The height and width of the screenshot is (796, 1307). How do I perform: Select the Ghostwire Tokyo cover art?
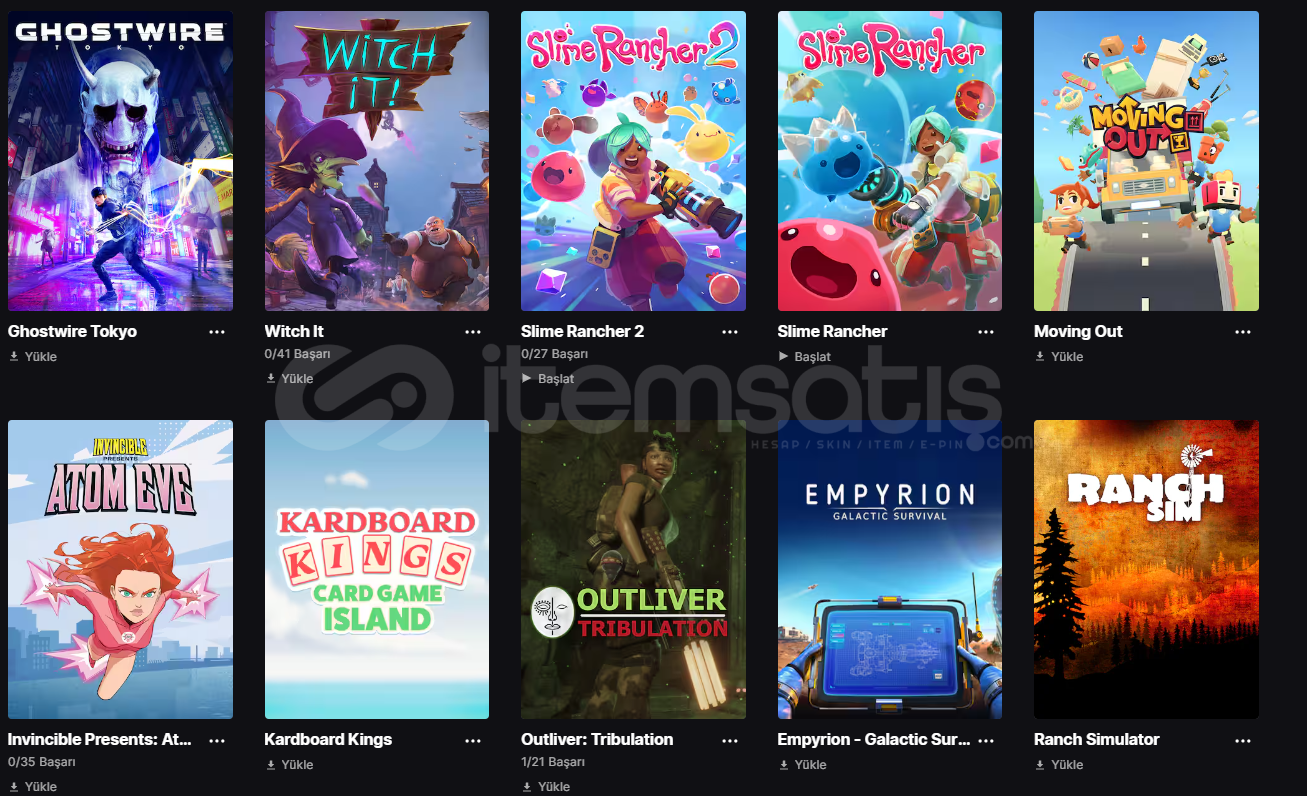tap(120, 161)
